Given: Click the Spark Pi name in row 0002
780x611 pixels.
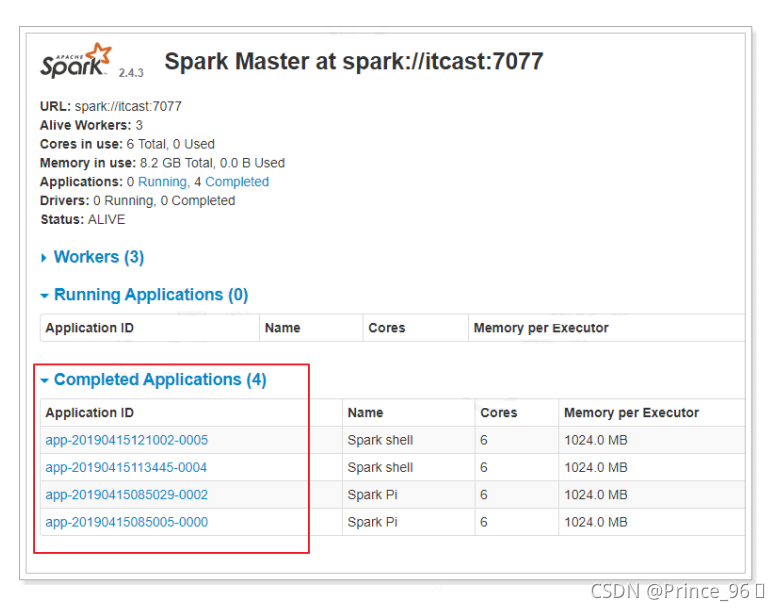Looking at the screenshot, I should tap(372, 495).
